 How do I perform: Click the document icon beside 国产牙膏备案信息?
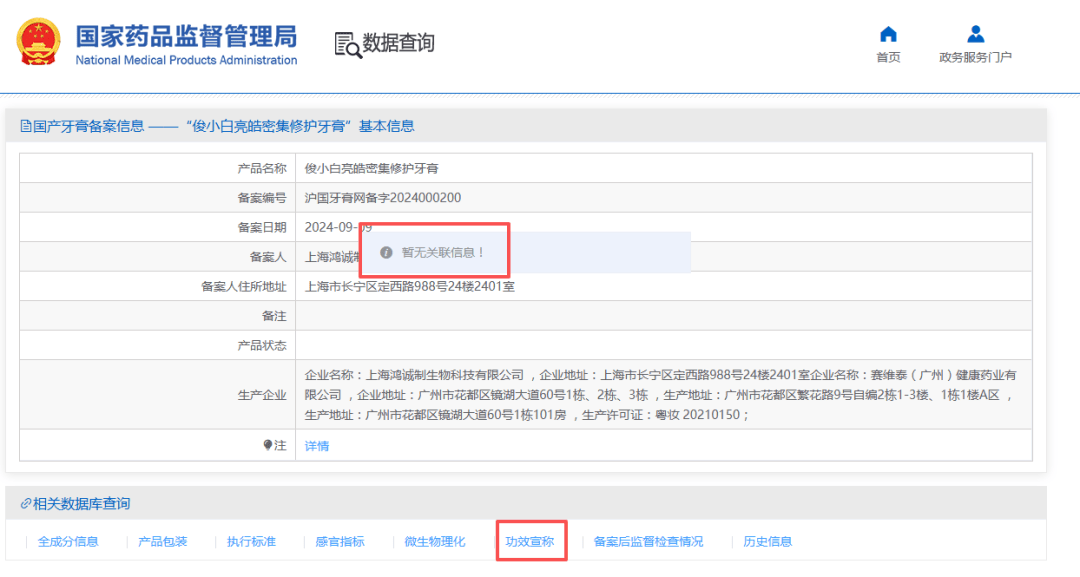pos(25,126)
